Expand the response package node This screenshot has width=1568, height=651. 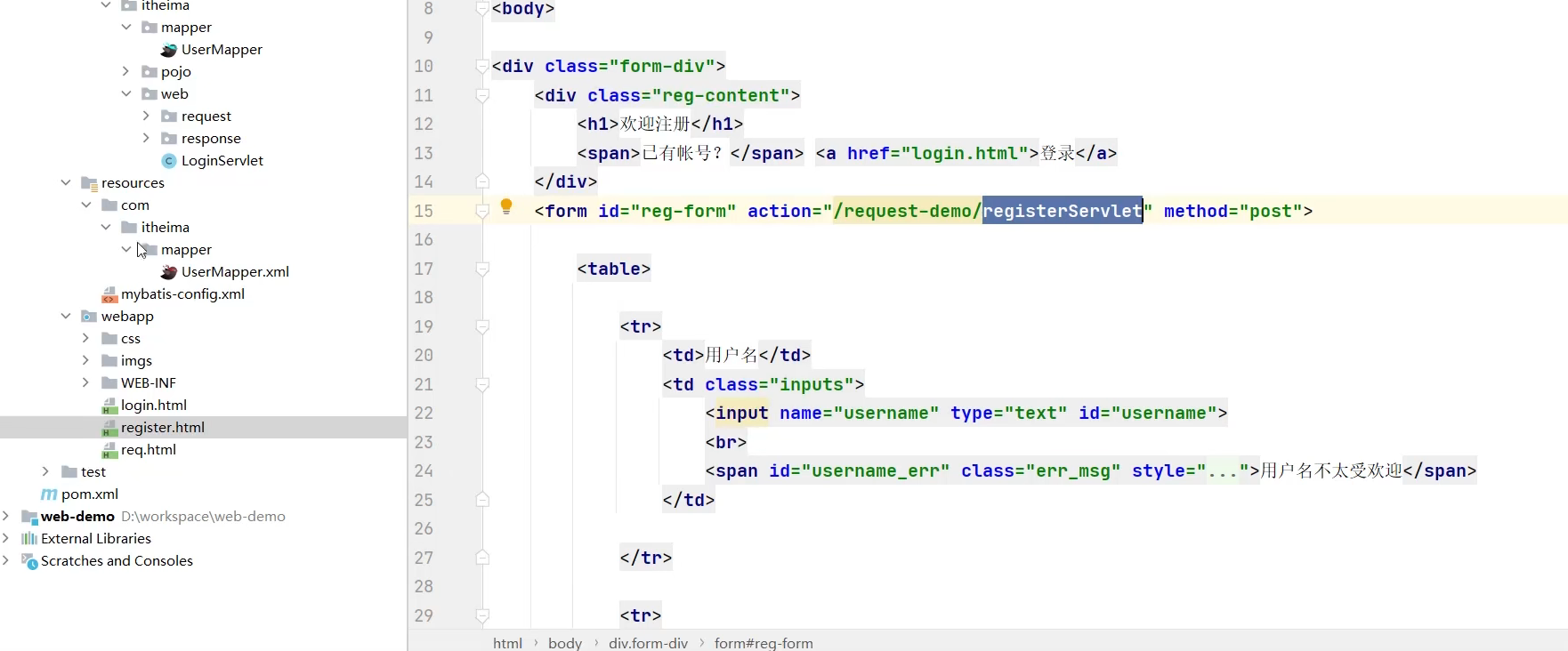click(146, 138)
